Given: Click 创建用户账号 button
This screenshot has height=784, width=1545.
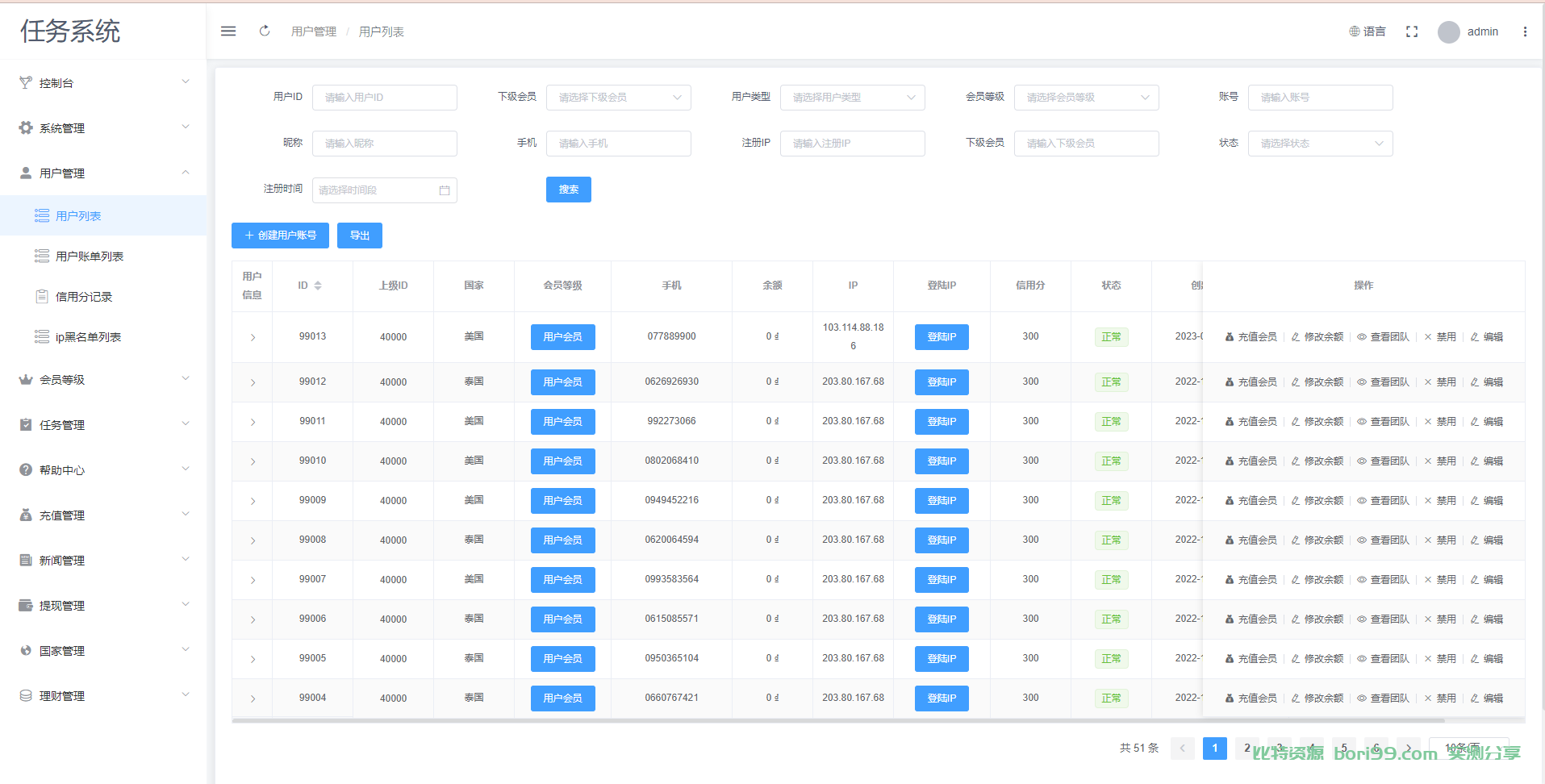Looking at the screenshot, I should (x=280, y=236).
